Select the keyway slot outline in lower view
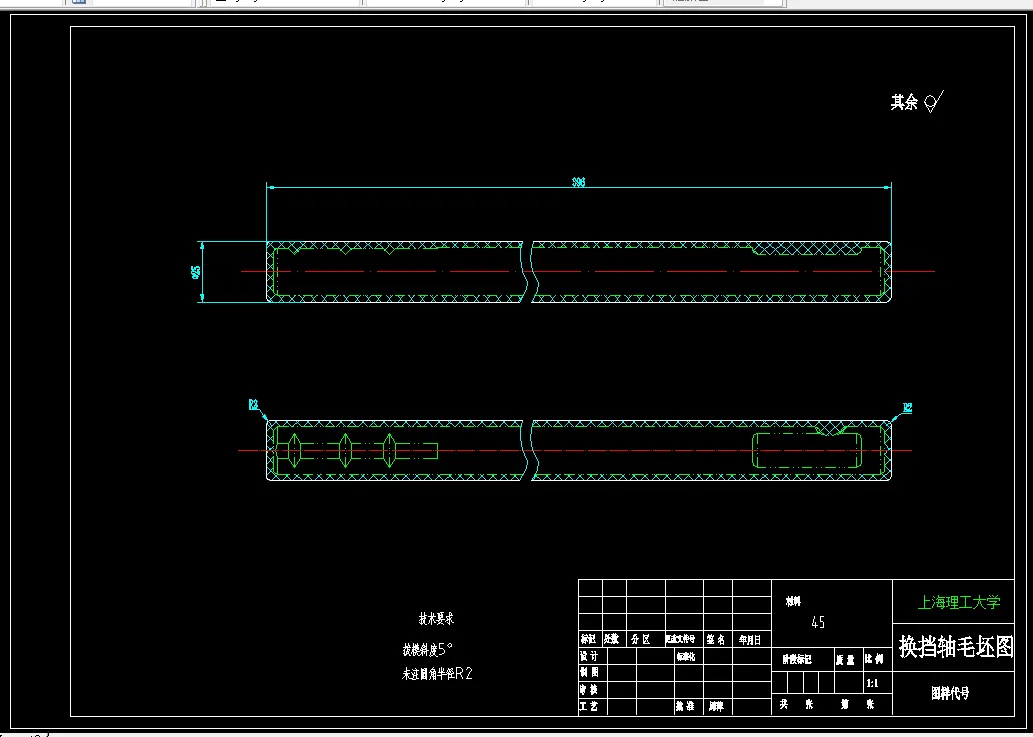The width and height of the screenshot is (1033, 737). [807, 450]
